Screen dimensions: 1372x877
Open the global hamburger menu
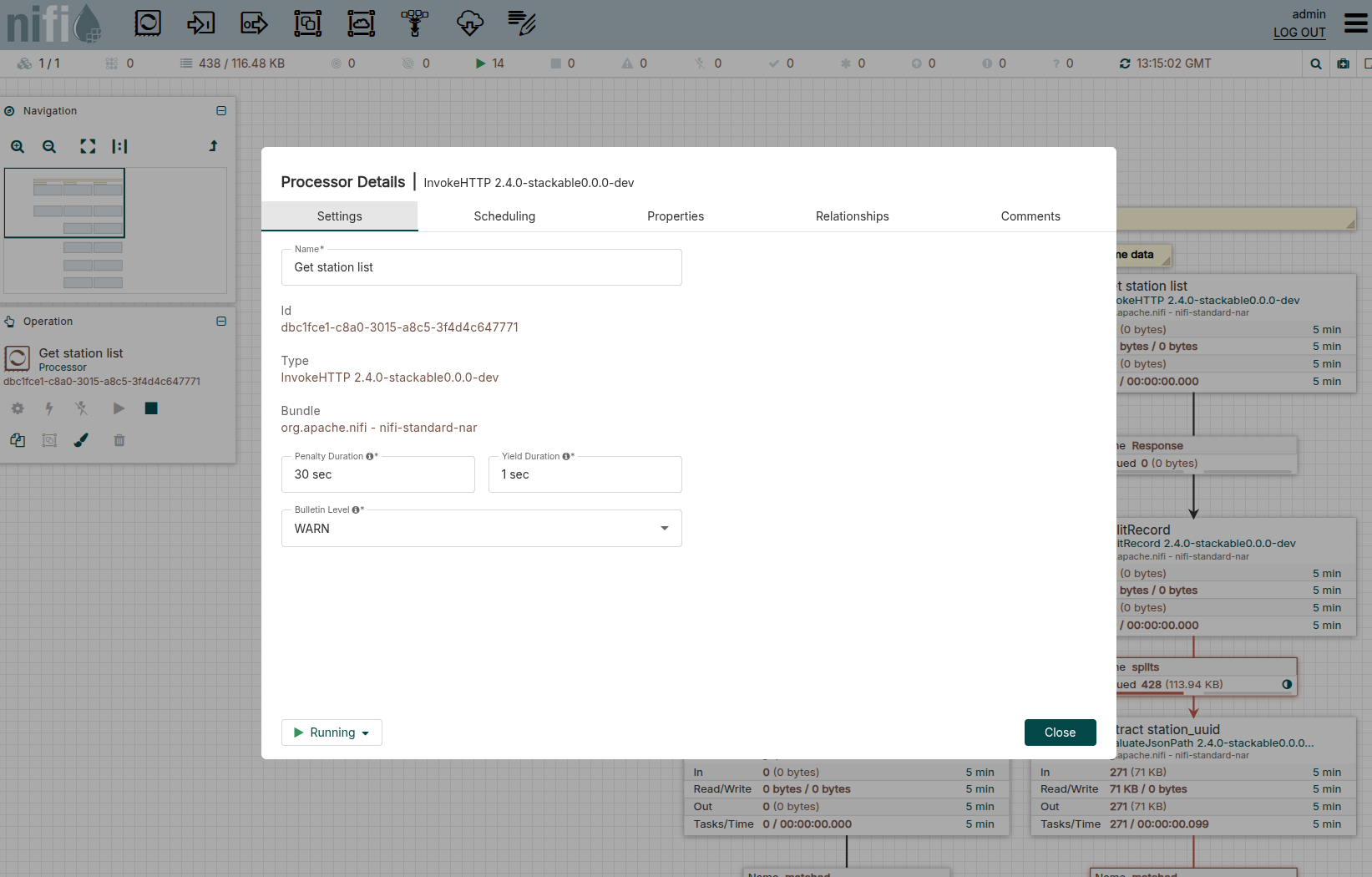(1355, 23)
